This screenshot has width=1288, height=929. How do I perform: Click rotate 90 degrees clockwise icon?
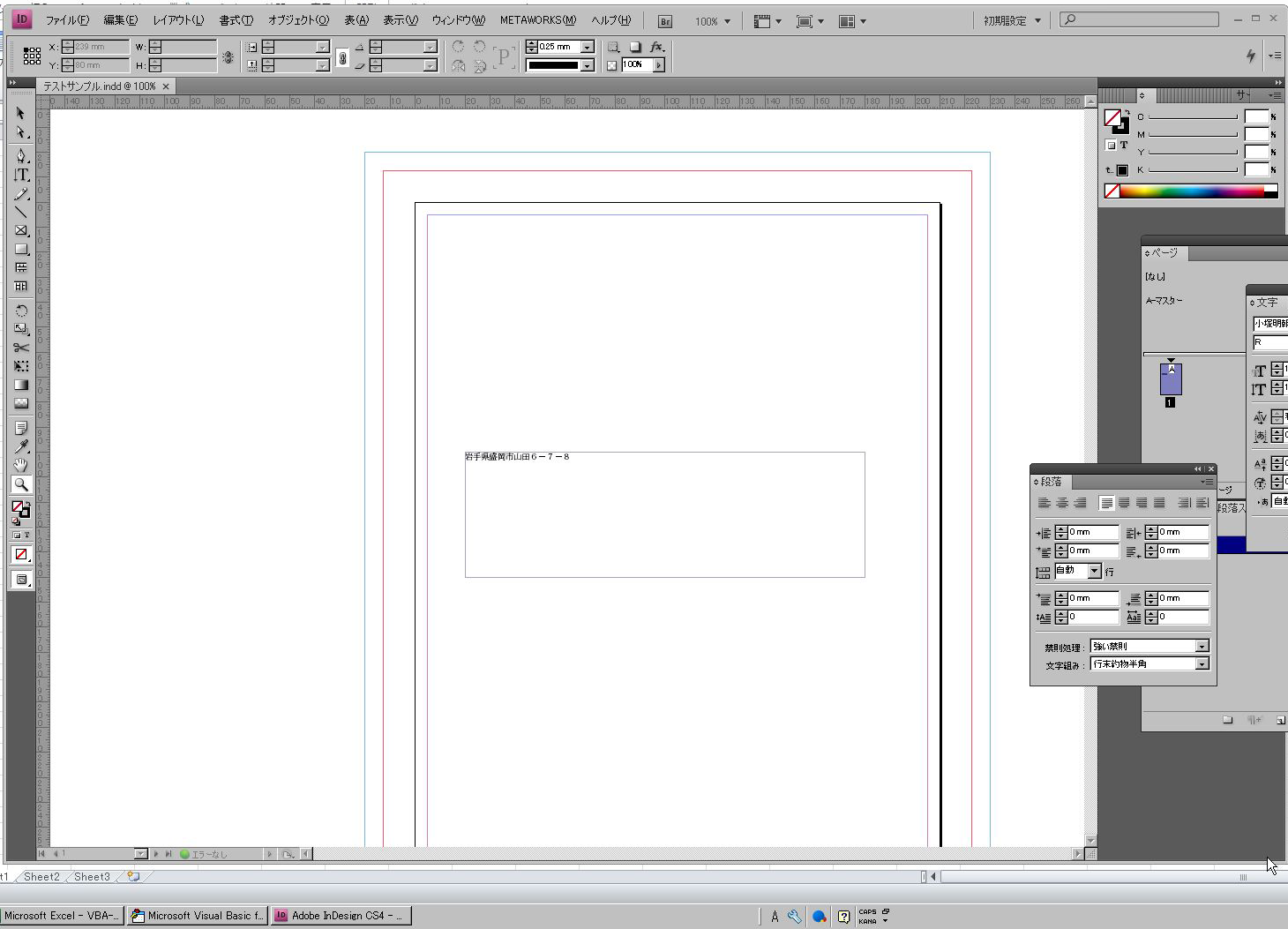point(459,47)
